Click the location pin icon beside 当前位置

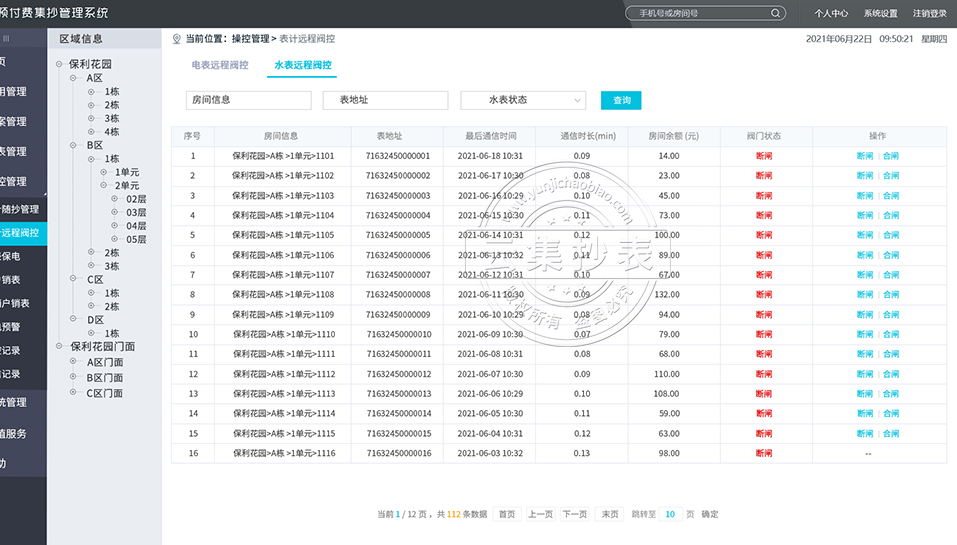pyautogui.click(x=176, y=39)
